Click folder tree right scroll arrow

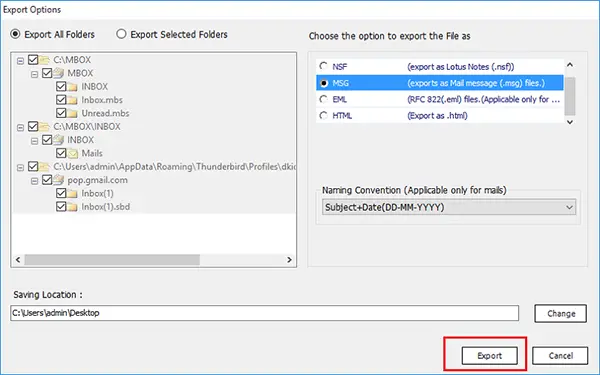pyautogui.click(x=289, y=259)
